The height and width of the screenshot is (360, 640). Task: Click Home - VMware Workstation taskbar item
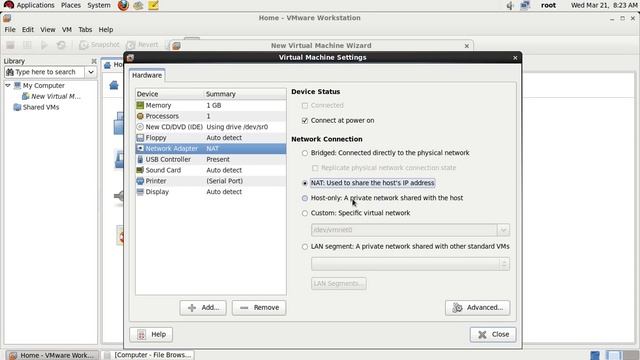(53, 355)
